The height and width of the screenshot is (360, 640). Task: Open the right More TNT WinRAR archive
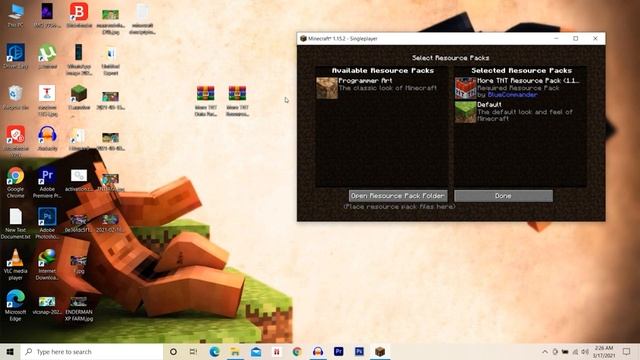click(237, 101)
